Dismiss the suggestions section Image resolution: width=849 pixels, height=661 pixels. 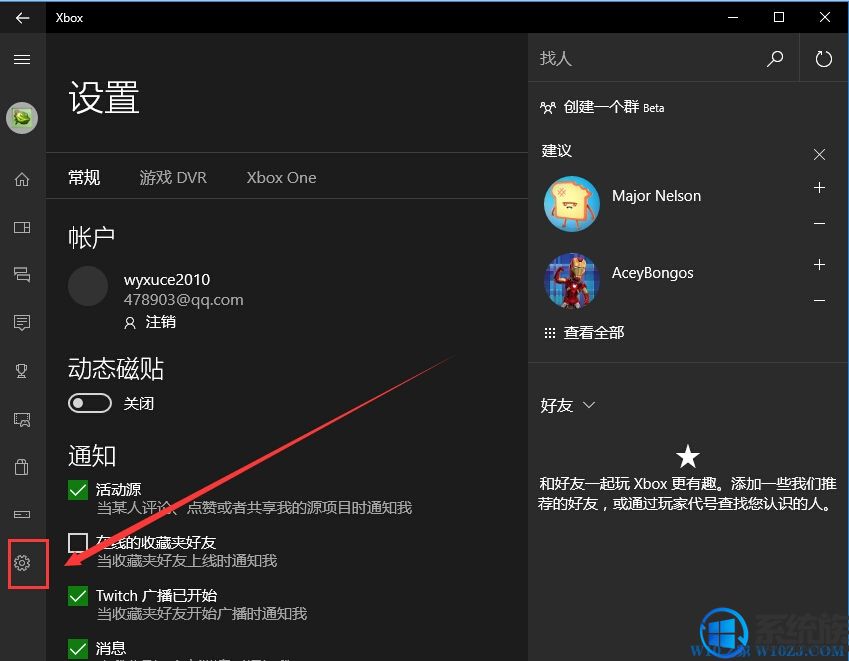[819, 154]
